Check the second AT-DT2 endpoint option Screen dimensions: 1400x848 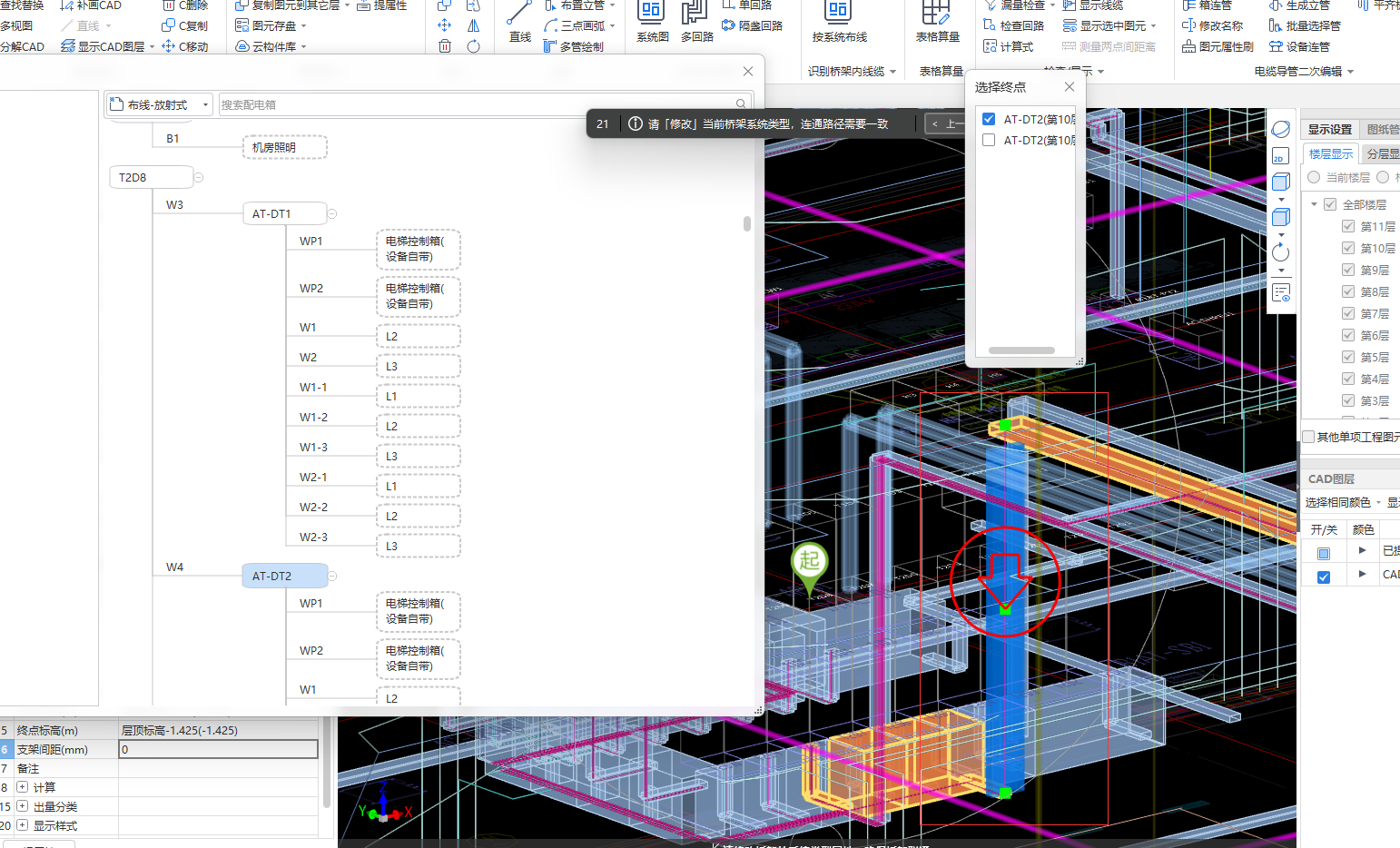[989, 140]
